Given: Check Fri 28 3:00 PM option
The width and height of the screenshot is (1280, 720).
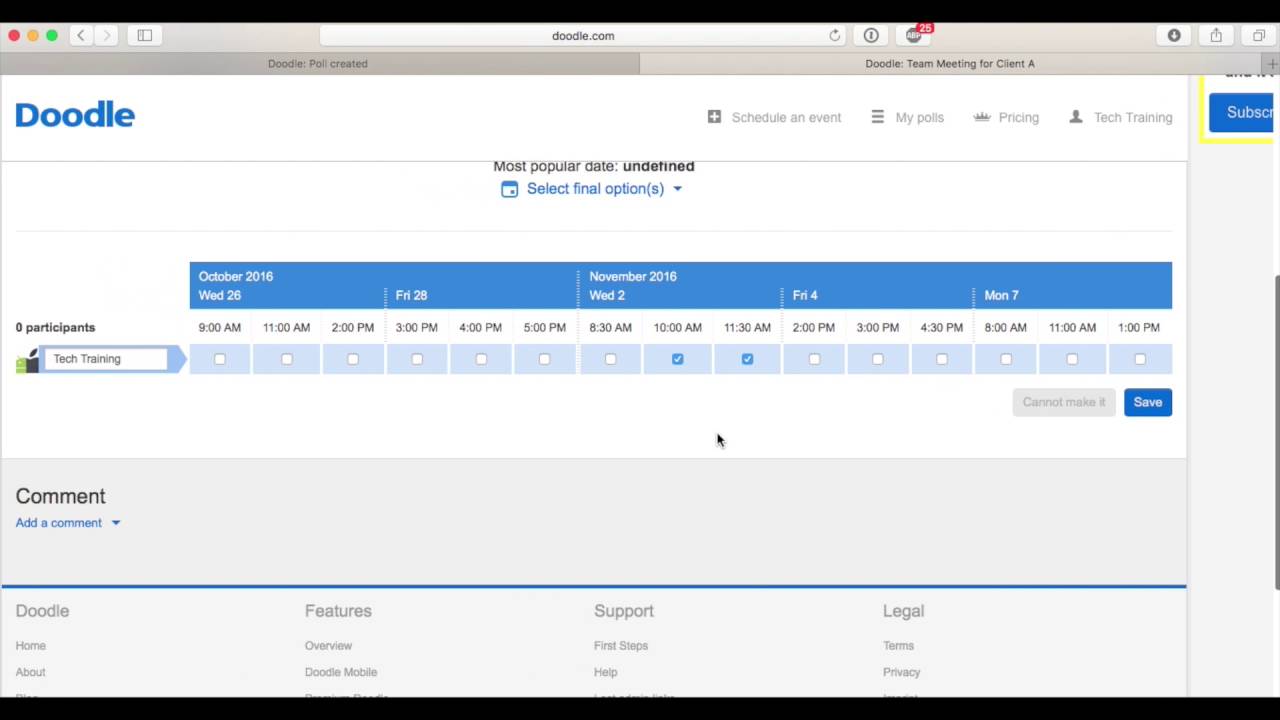Looking at the screenshot, I should 417,359.
